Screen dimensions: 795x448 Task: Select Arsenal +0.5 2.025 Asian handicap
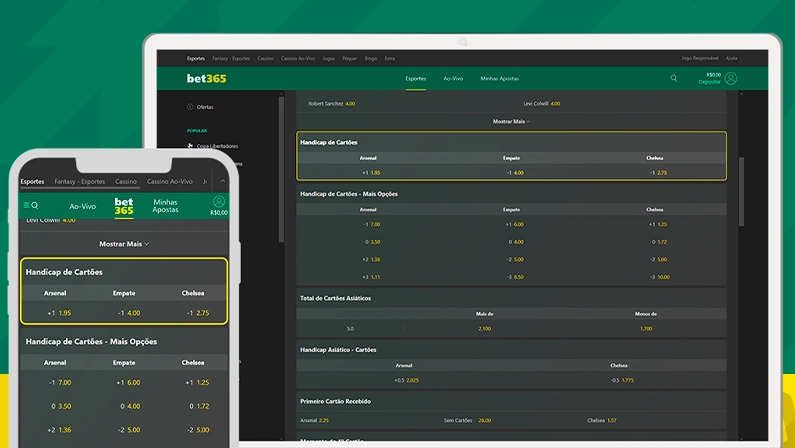tap(406, 380)
